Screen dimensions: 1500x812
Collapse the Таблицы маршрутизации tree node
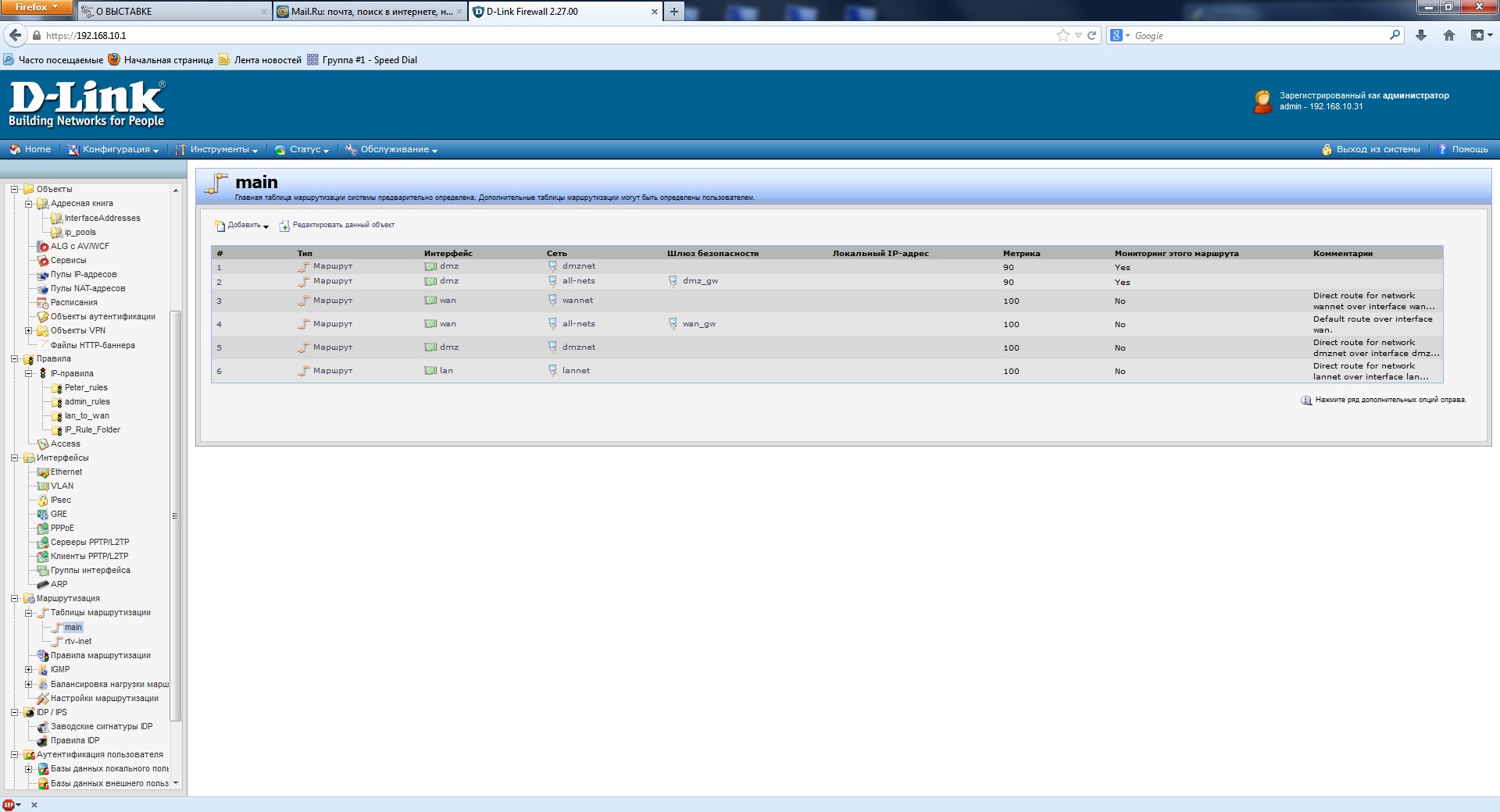(x=28, y=613)
